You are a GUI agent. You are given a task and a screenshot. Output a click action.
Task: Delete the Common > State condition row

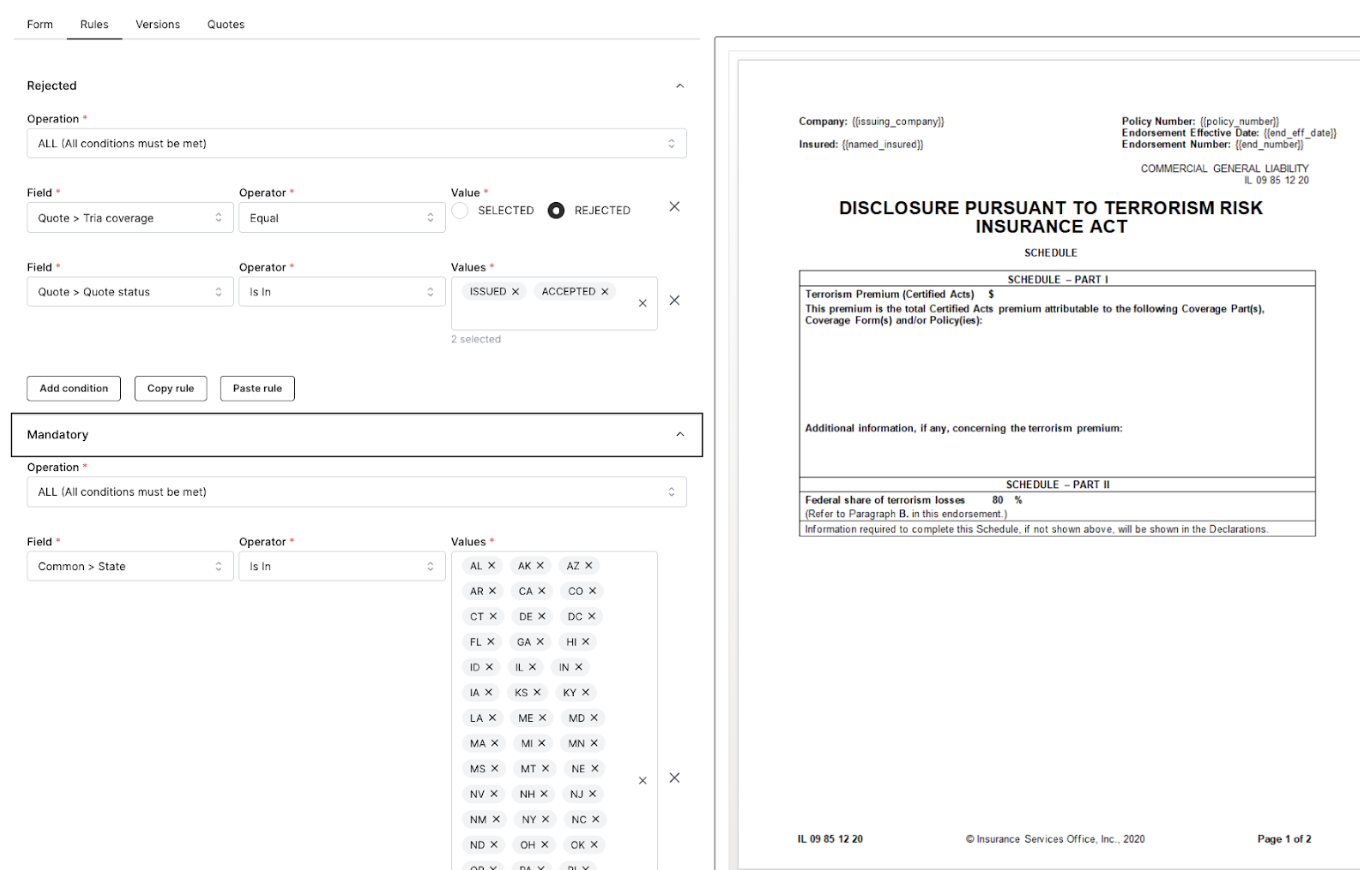tap(674, 778)
